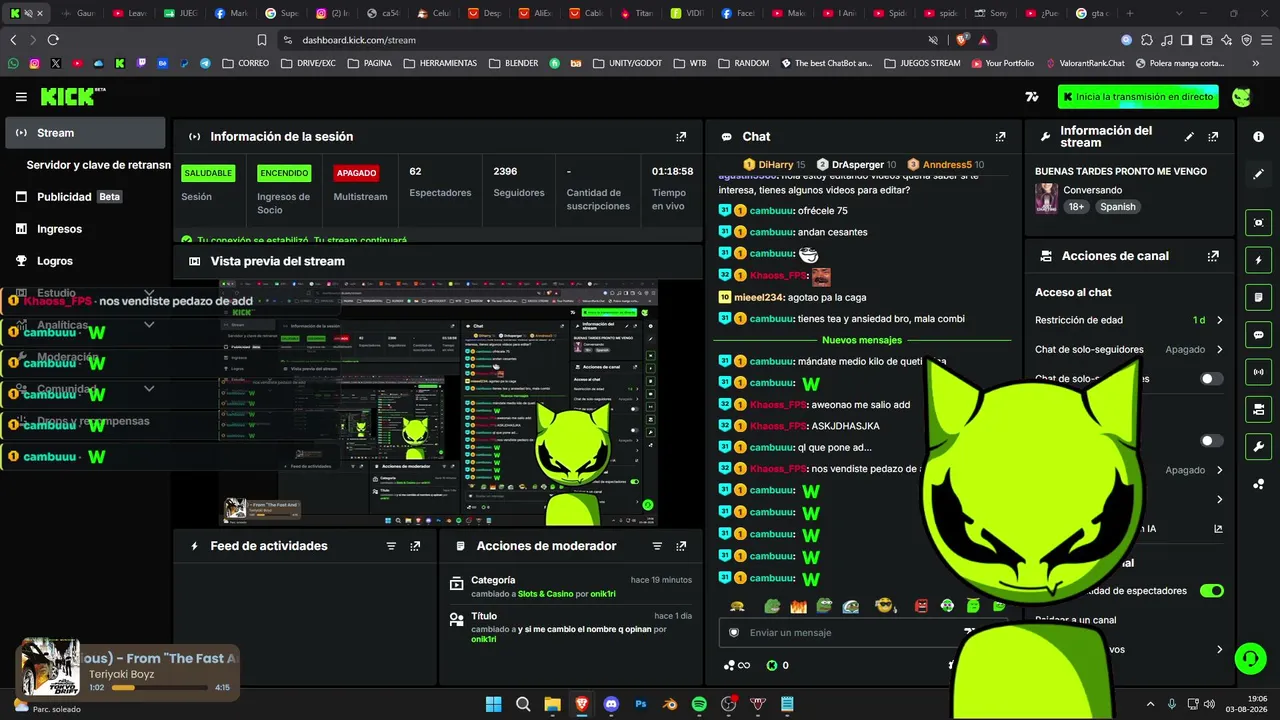Click Inicia la transmisión en directo button

coord(1138,97)
